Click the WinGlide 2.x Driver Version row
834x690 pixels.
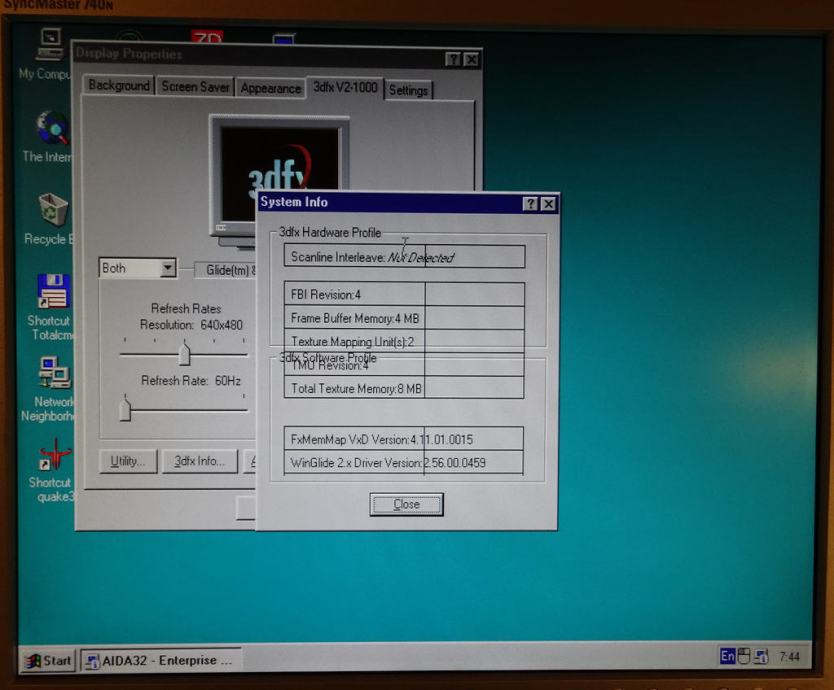(404, 462)
